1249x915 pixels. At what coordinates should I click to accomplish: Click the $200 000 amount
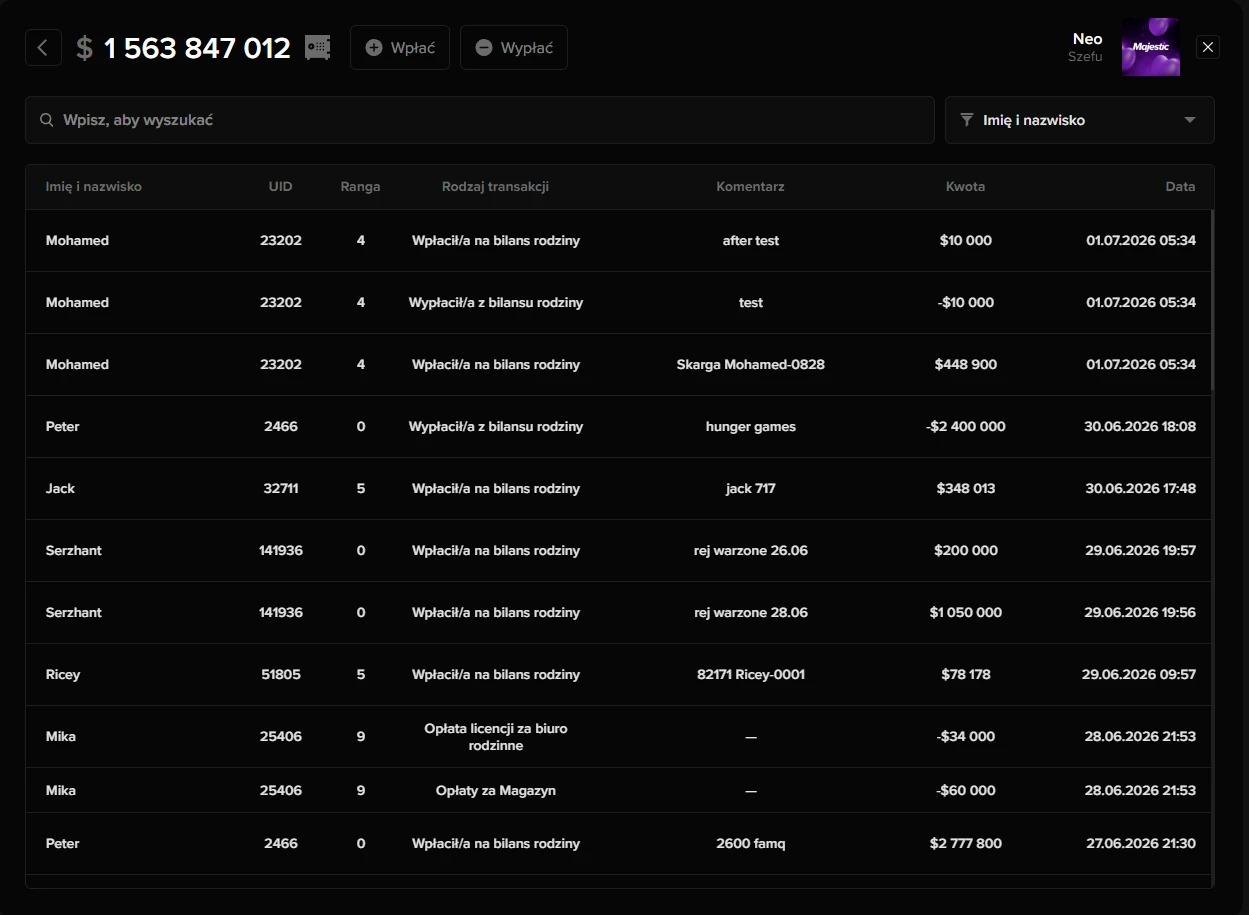pos(966,551)
